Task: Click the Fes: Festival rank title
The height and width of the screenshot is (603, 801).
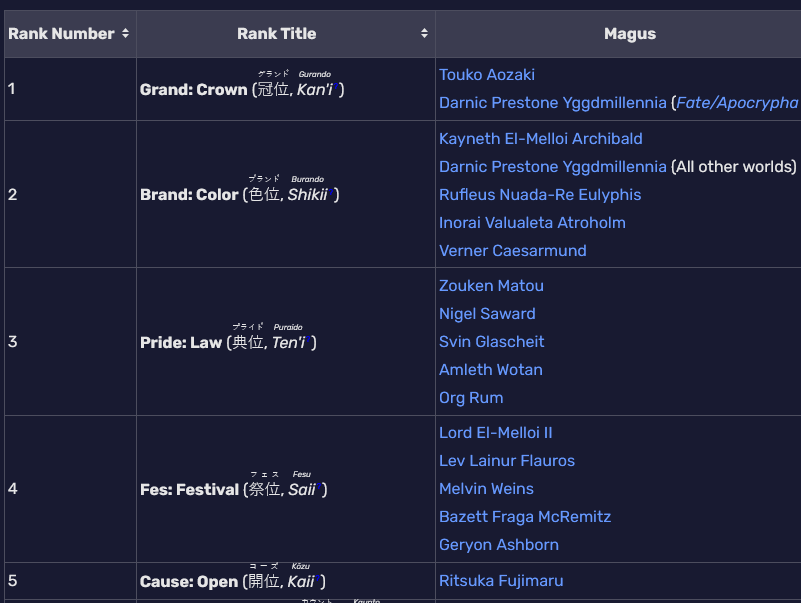Action: [190, 490]
